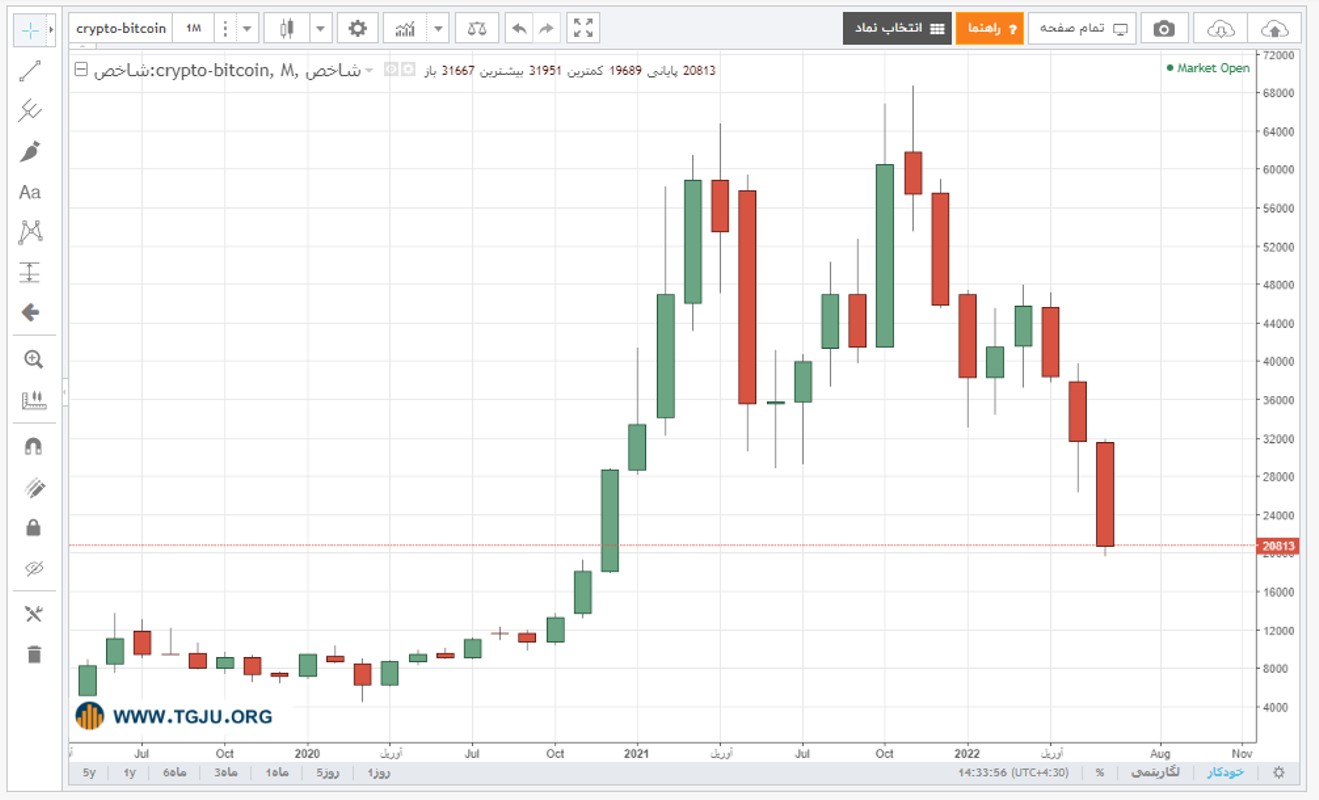Switch to the 5y time range
Screen dimensions: 1319x800
click(90, 772)
